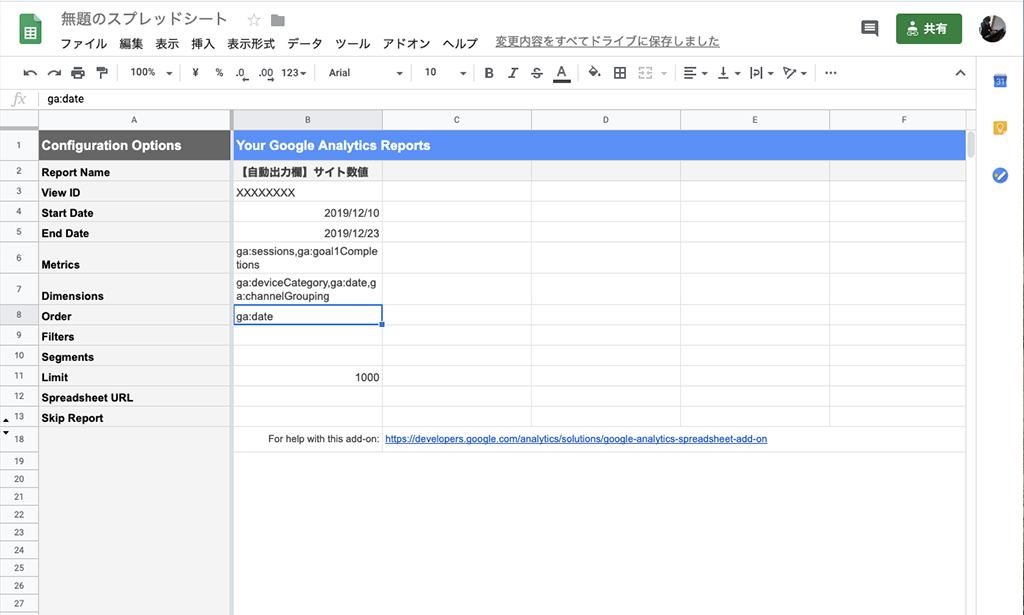1024x615 pixels.
Task: Rename the 無題のスプレッドシート title
Action: coord(144,19)
